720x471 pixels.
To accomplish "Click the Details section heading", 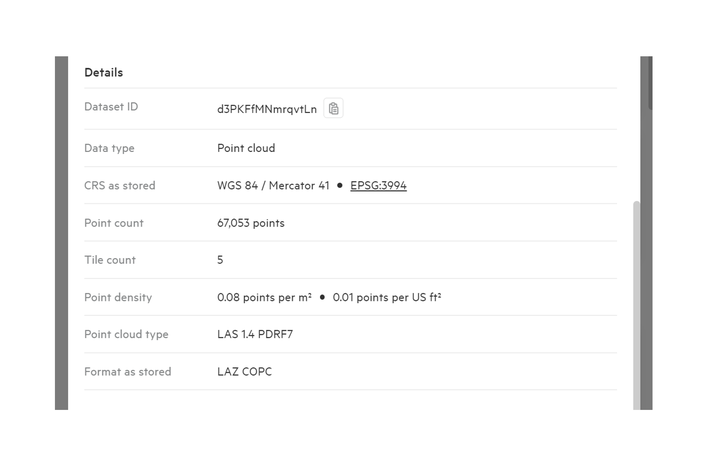I will coord(104,73).
